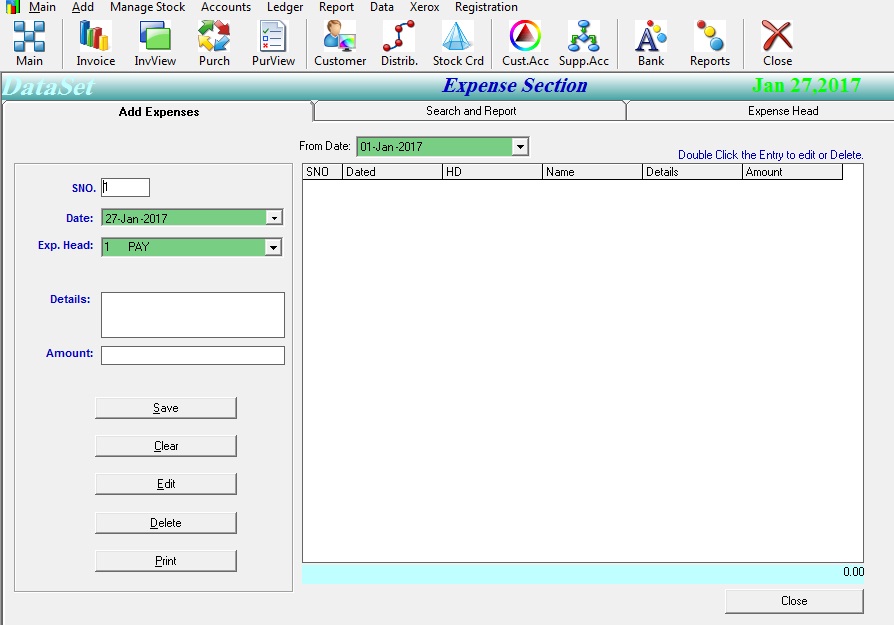Open the Purch purchase icon

click(x=214, y=44)
